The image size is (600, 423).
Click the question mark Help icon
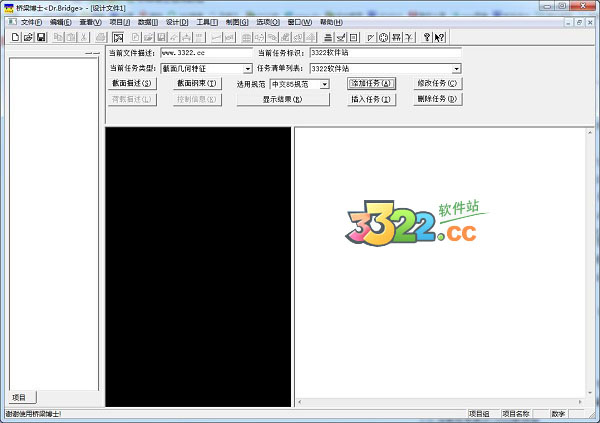[427, 37]
